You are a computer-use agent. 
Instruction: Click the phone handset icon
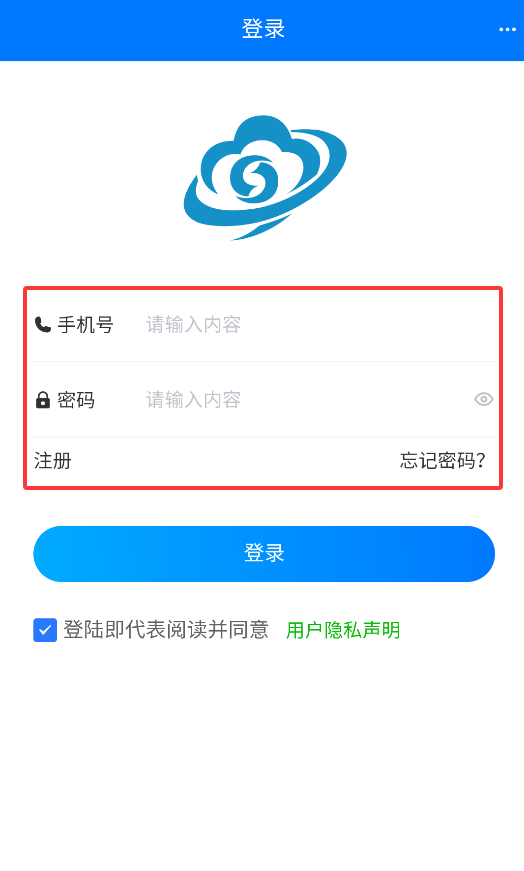pos(43,324)
